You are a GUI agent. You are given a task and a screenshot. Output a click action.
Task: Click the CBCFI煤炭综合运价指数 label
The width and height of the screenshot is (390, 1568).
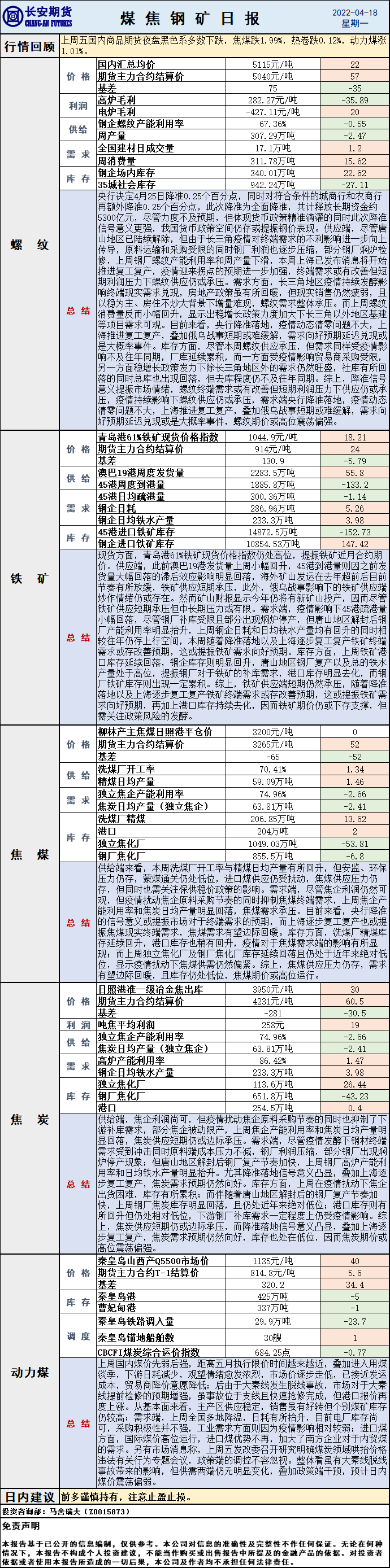pyautogui.click(x=149, y=1352)
